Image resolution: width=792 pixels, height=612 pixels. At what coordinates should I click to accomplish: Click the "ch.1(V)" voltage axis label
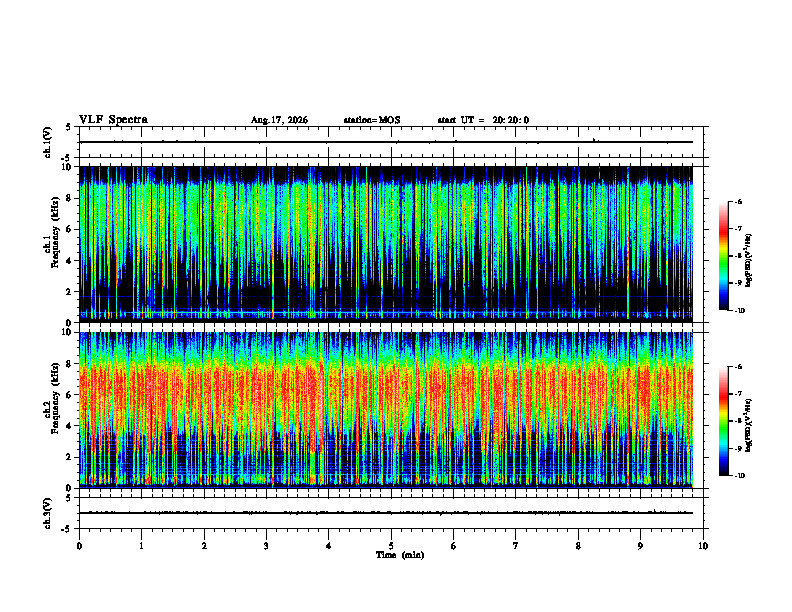point(47,142)
